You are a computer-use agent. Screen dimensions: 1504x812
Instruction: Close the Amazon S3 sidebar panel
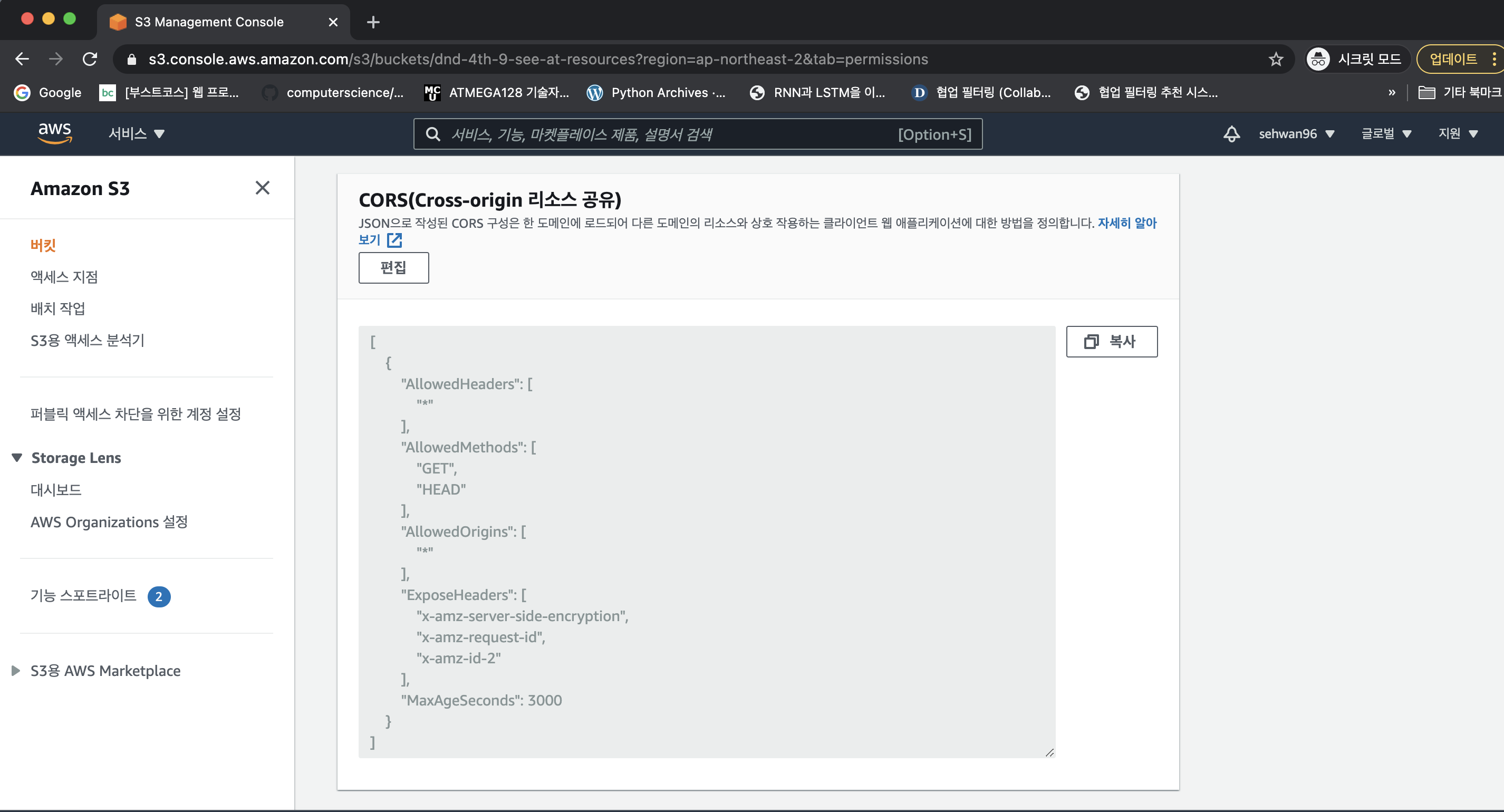pos(262,188)
